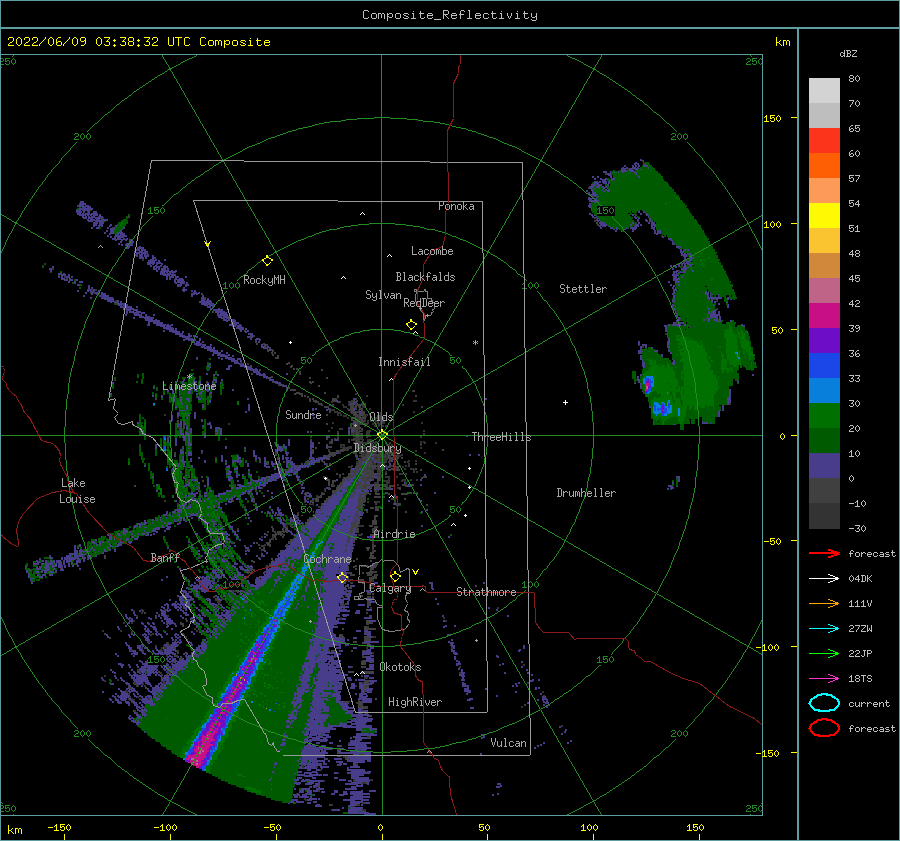900x841 pixels.
Task: Click the white 04DK arrow icon
Action: pyautogui.click(x=824, y=579)
